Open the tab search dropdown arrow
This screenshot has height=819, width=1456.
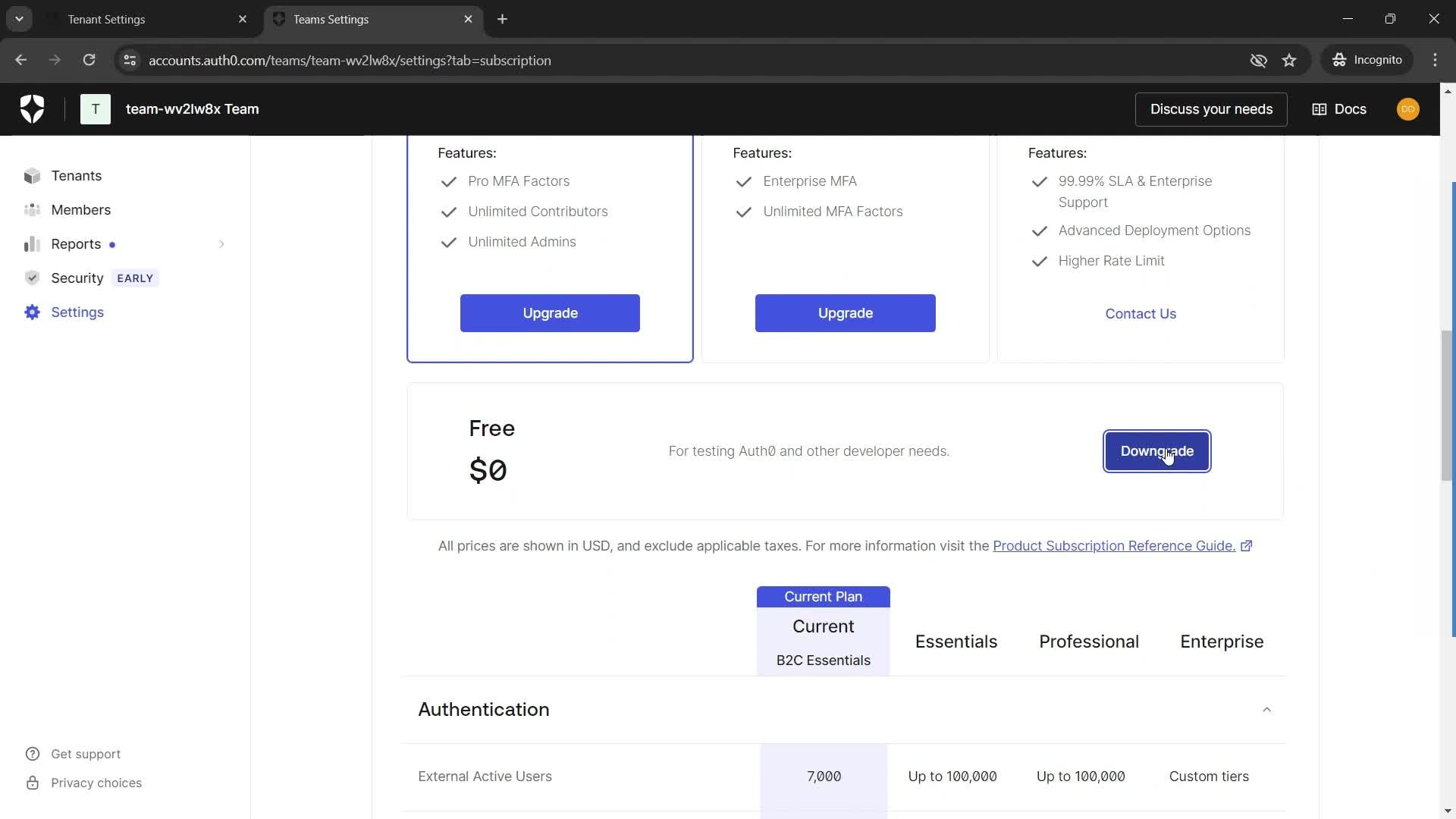tap(19, 19)
